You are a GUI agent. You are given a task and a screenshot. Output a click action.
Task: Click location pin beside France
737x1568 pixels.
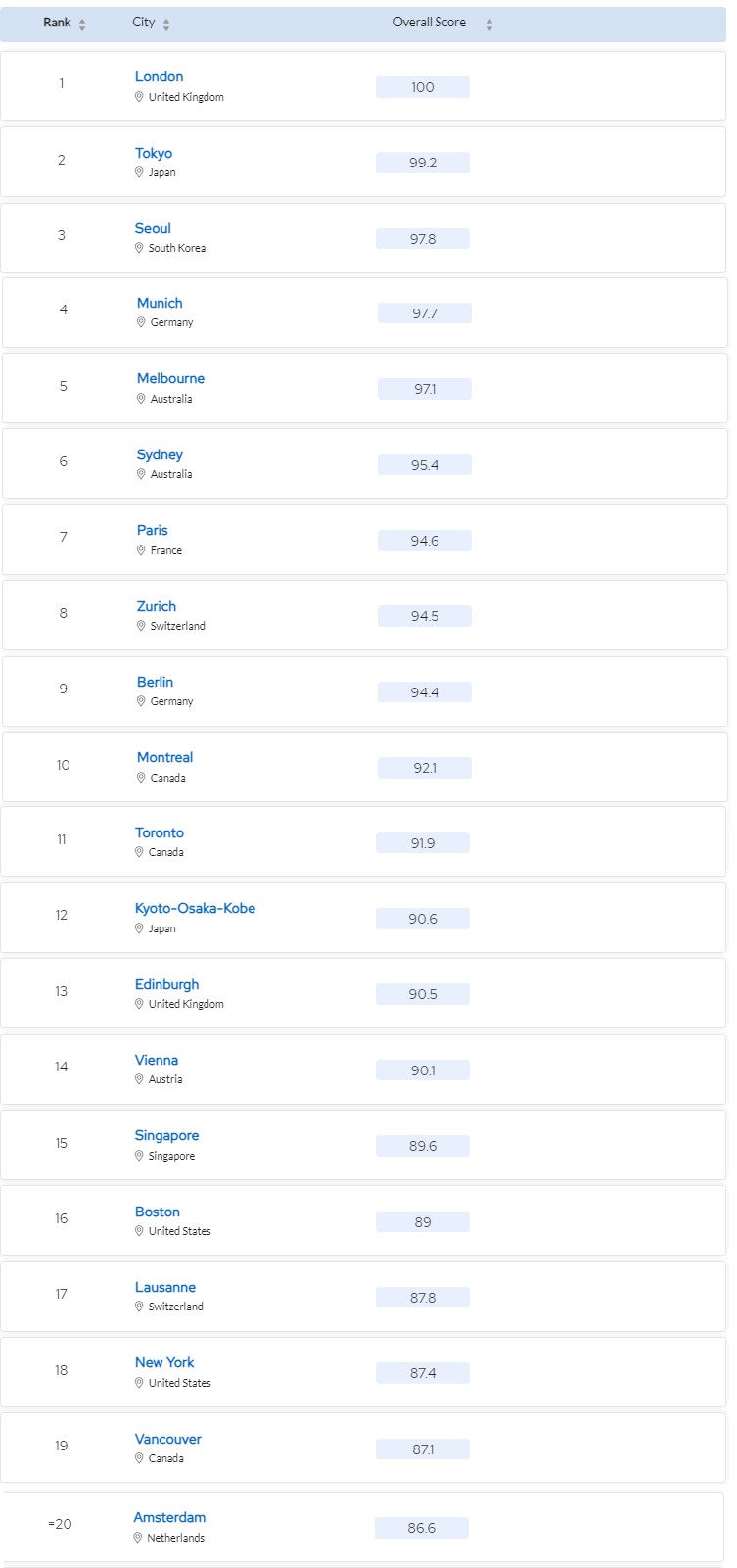[x=141, y=550]
